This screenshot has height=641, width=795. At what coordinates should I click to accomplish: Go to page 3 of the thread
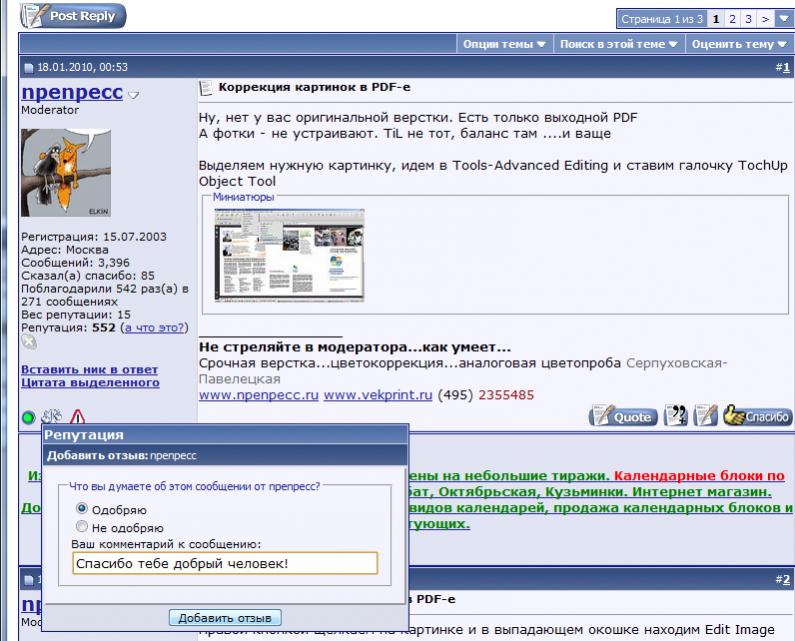click(x=748, y=19)
